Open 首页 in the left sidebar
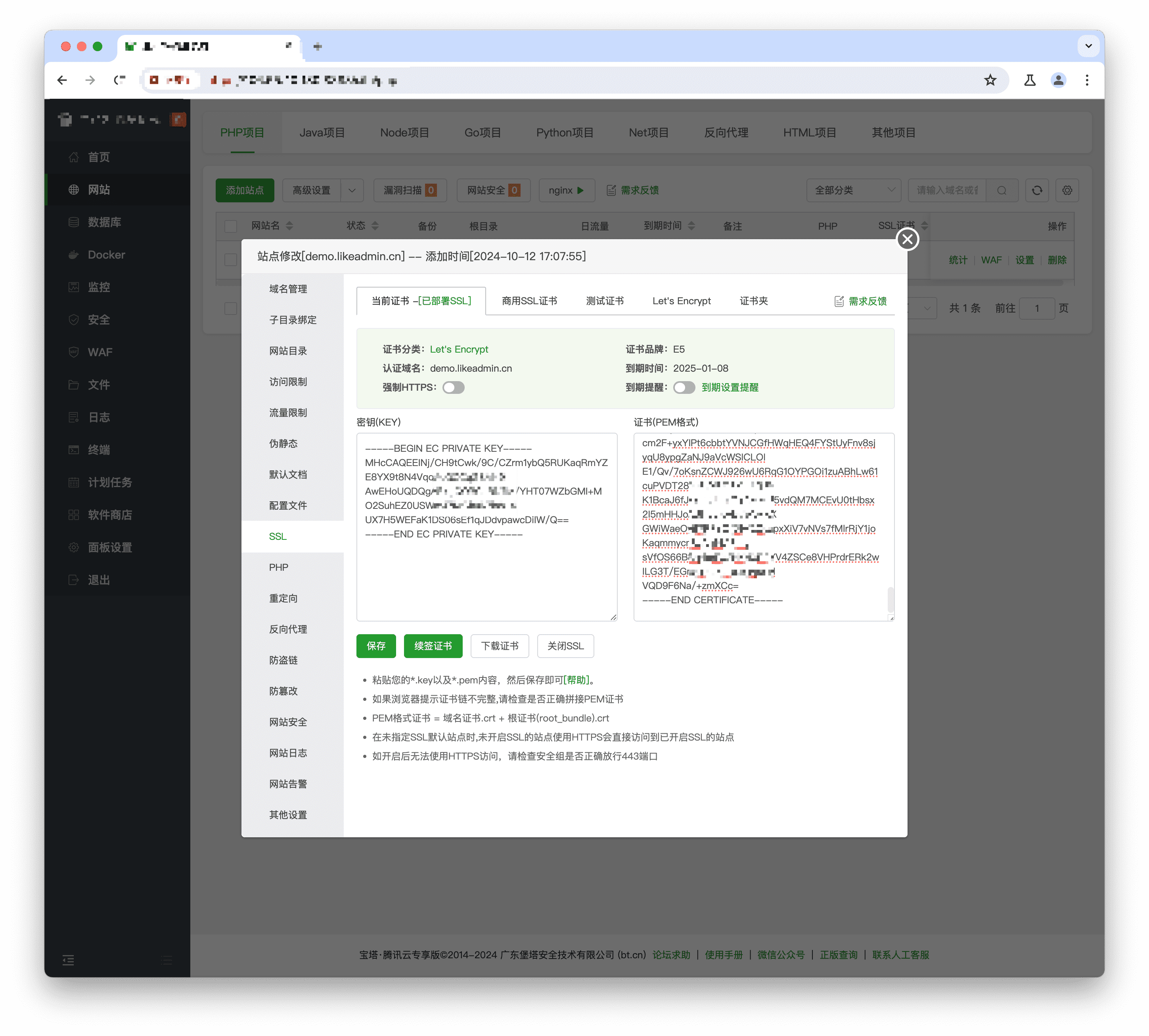Image resolution: width=1149 pixels, height=1036 pixels. click(x=117, y=157)
